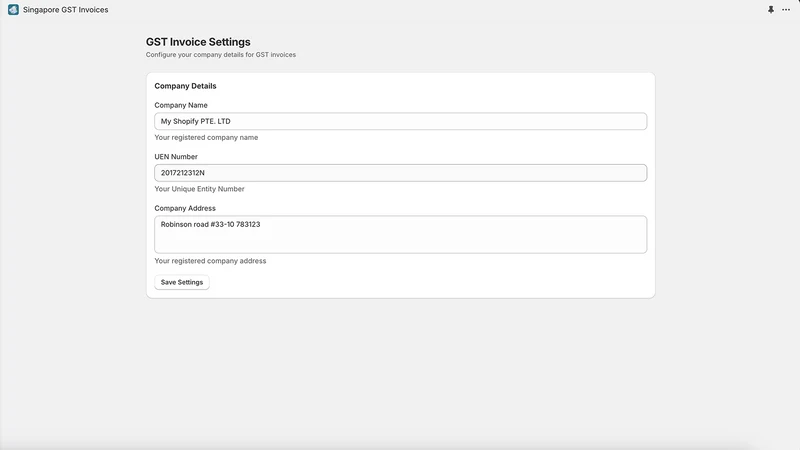Pin the app with the pin icon
The image size is (800, 450).
771,10
